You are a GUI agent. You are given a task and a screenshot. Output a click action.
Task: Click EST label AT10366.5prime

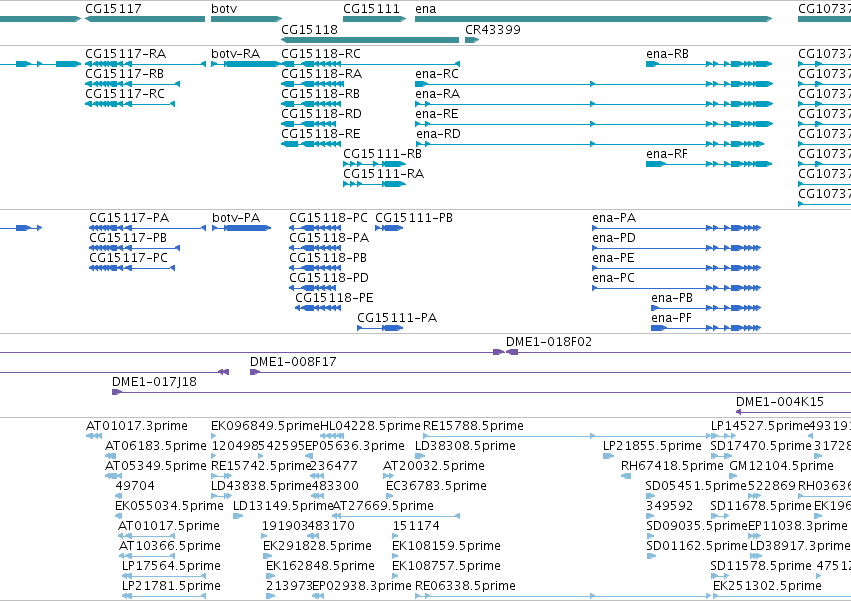click(171, 547)
